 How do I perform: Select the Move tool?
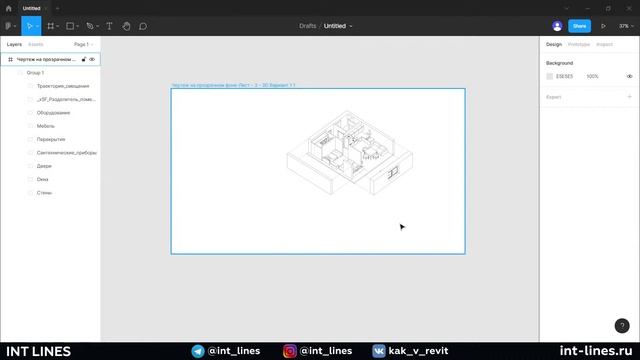tap(29, 26)
